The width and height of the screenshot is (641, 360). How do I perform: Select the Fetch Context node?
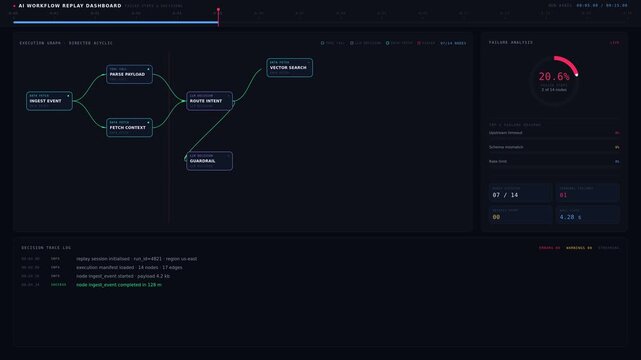130,127
